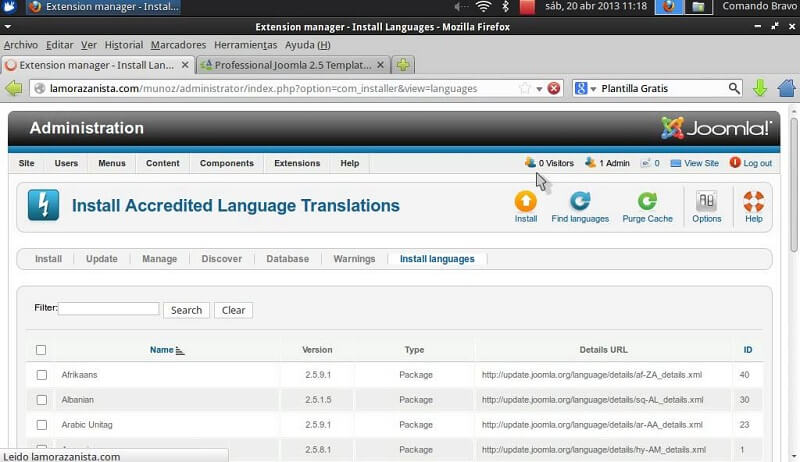Click the Search filter button
Viewport: 800px width, 462px height.
pos(186,310)
